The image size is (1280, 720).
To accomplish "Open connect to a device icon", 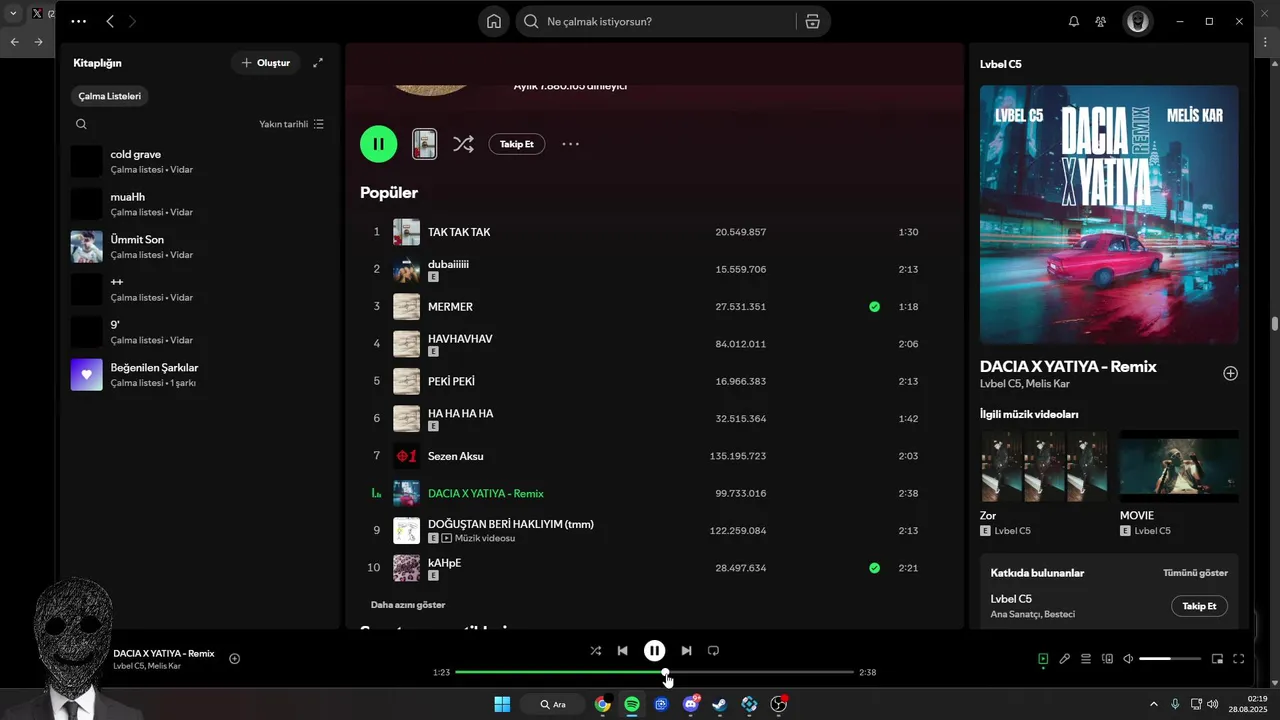I will tap(1107, 659).
